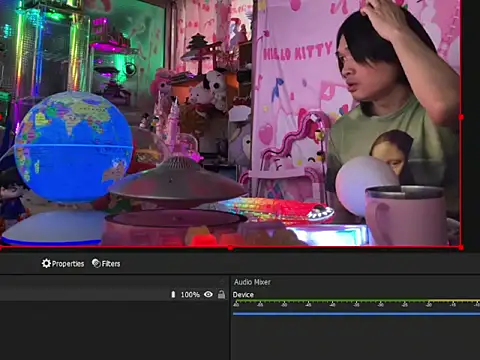Image resolution: width=480 pixels, height=360 pixels.
Task: Grab the bottom-center red resize handle
Action: coord(230,248)
